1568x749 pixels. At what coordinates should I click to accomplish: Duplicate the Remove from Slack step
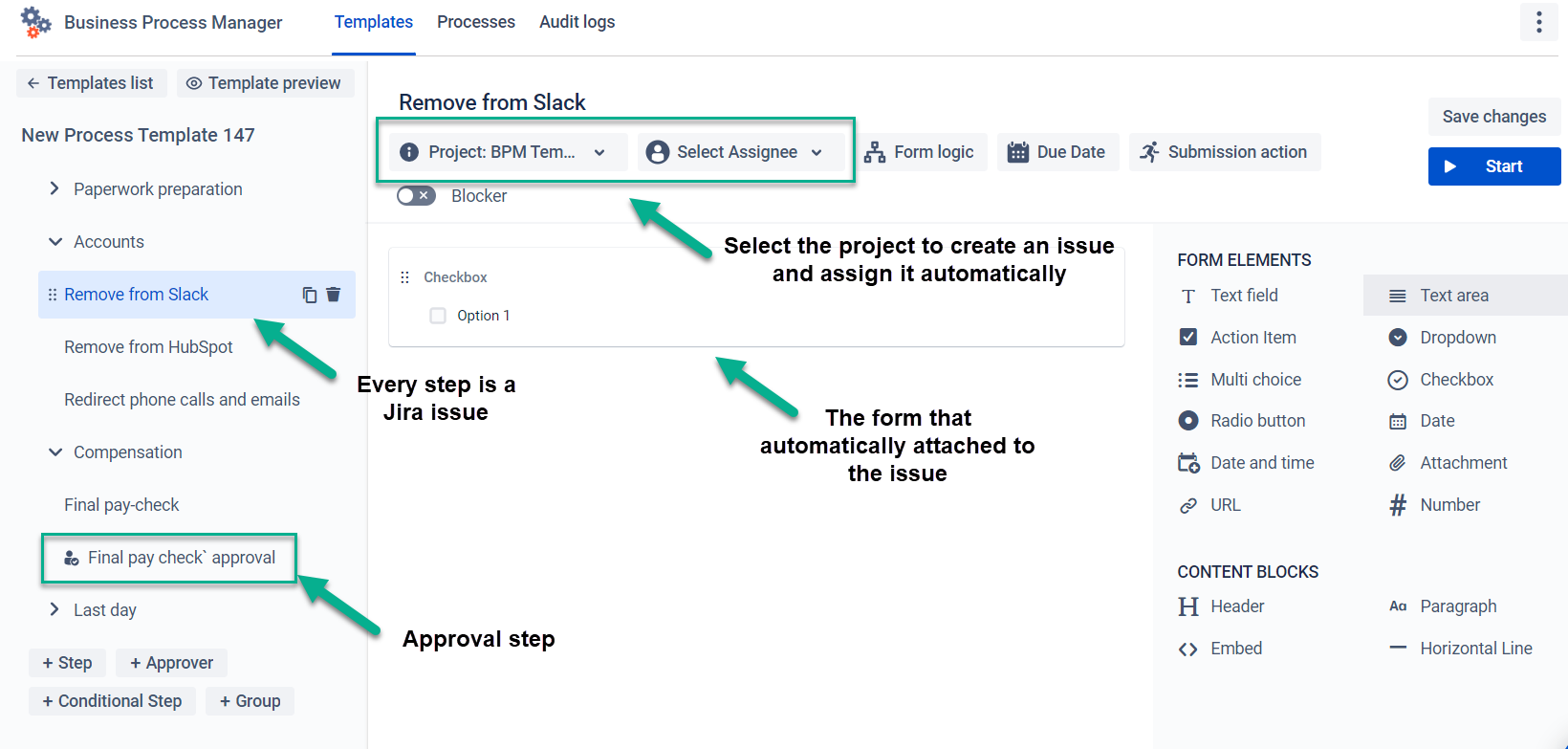[310, 295]
